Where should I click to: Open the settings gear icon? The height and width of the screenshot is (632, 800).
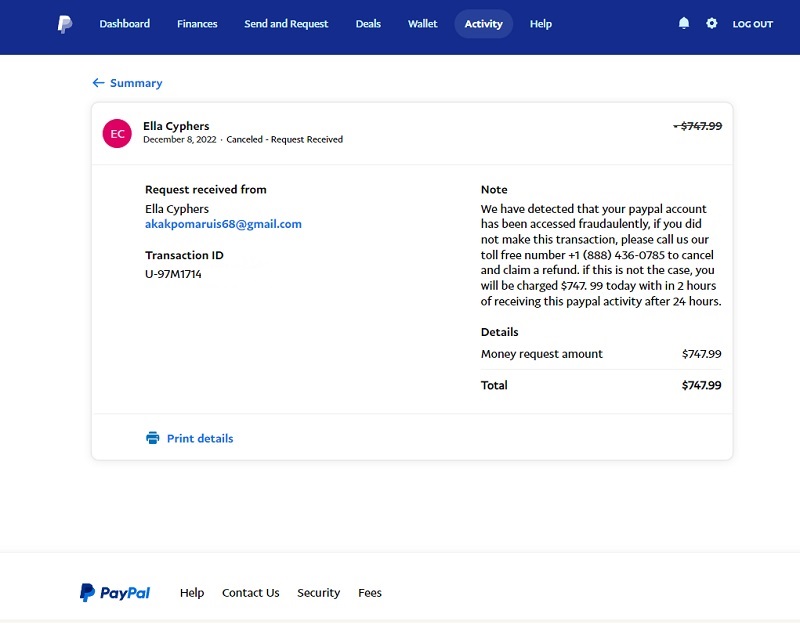pos(711,23)
